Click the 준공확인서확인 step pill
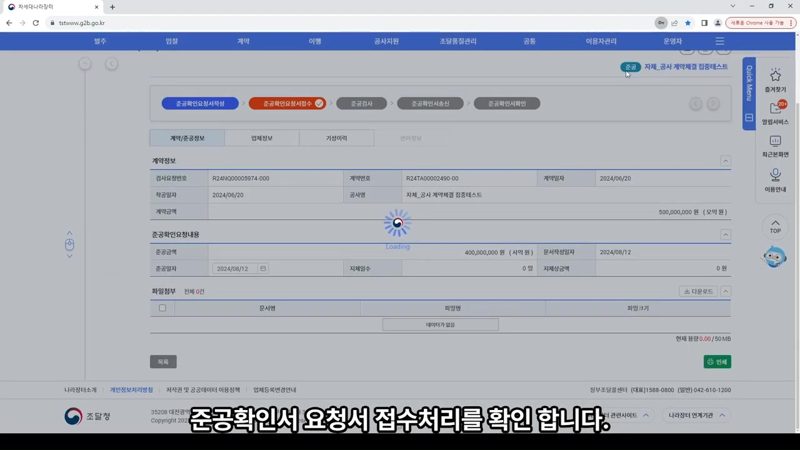 [x=507, y=104]
